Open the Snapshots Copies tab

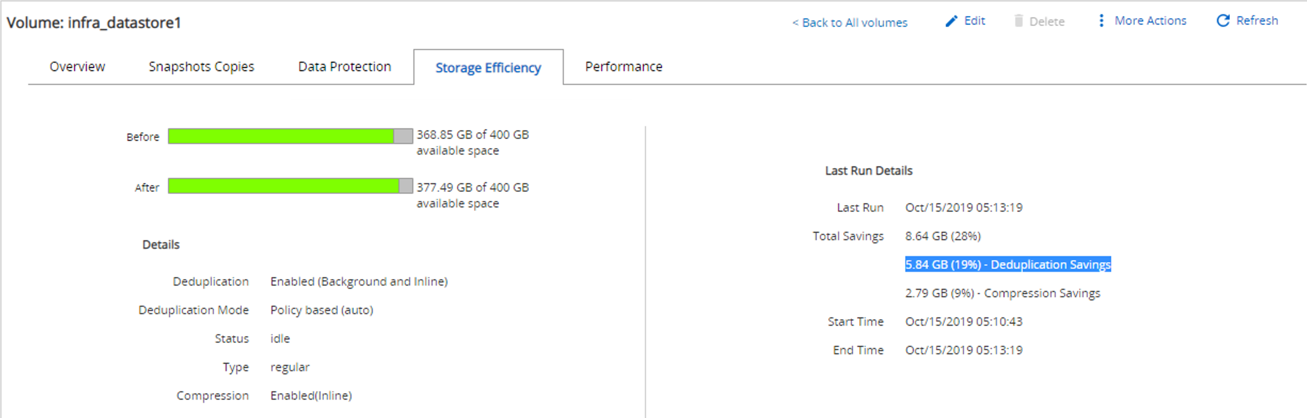(x=201, y=67)
